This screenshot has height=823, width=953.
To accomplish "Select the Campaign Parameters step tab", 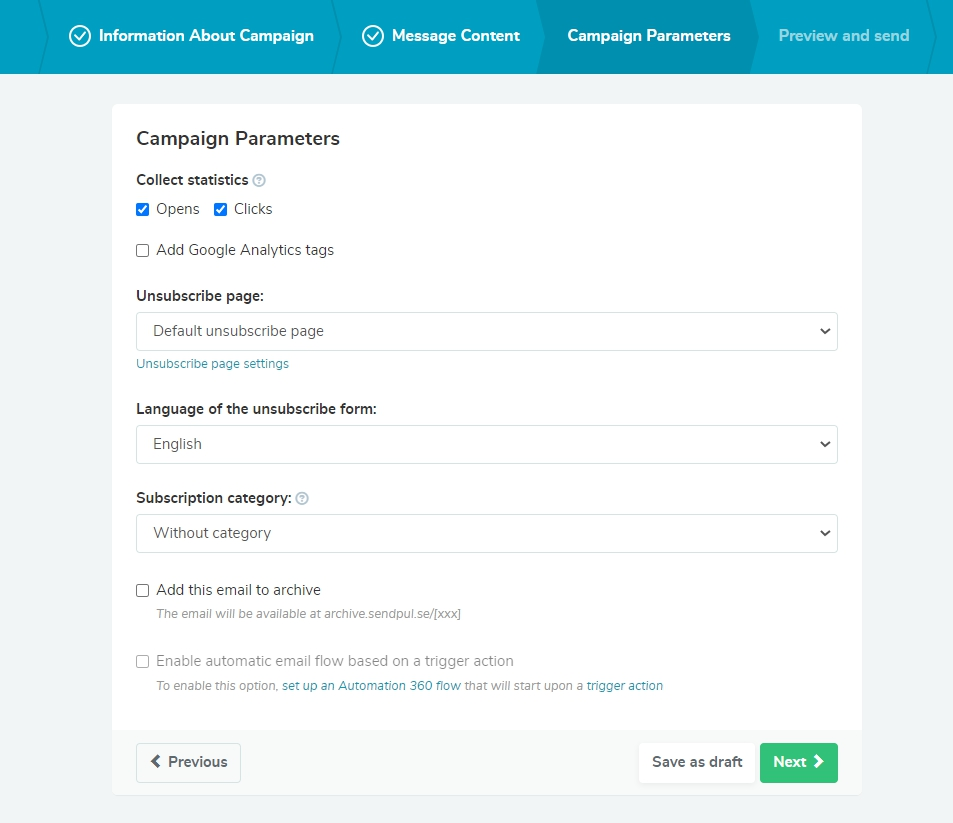I will [648, 35].
